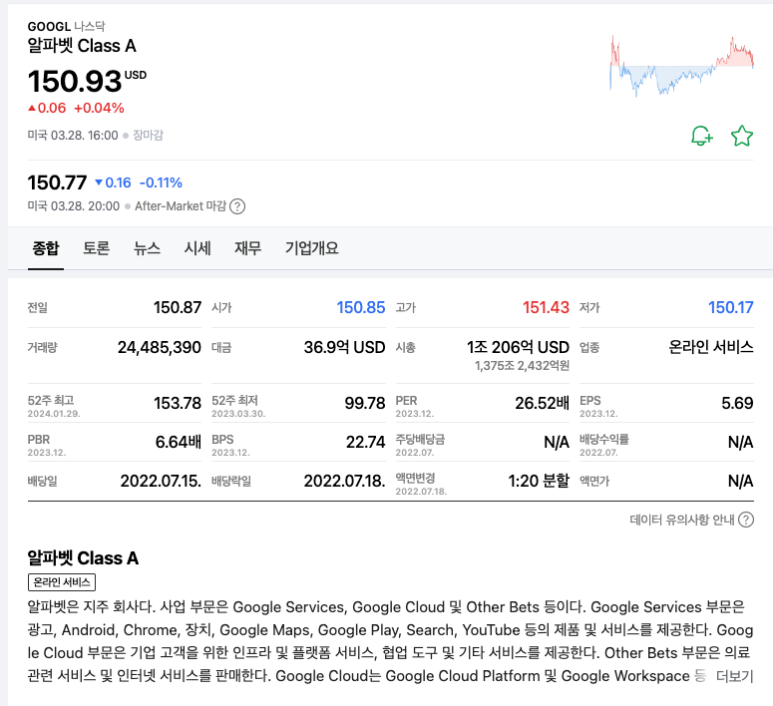Click the current price 150.93
Screen dimensions: 773x706
[74, 81]
